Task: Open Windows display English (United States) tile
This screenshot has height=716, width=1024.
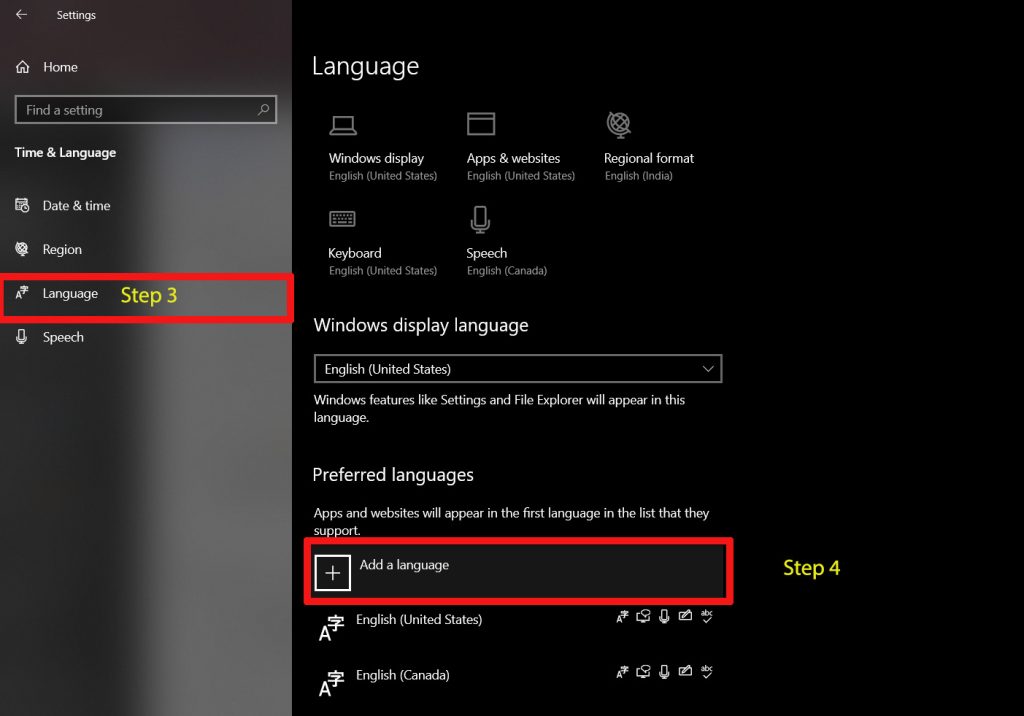Action: [x=383, y=148]
